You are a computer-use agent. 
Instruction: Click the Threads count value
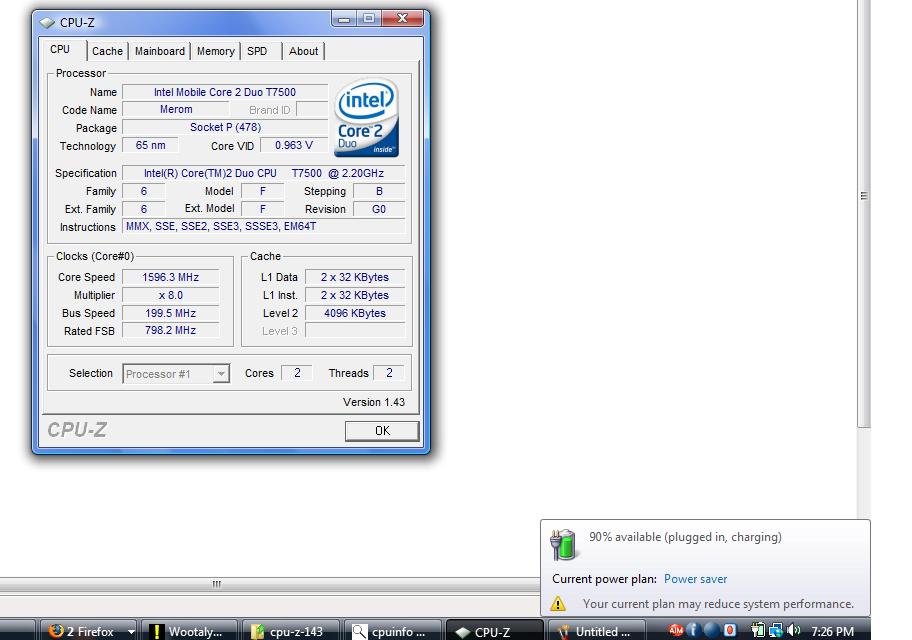click(x=389, y=373)
